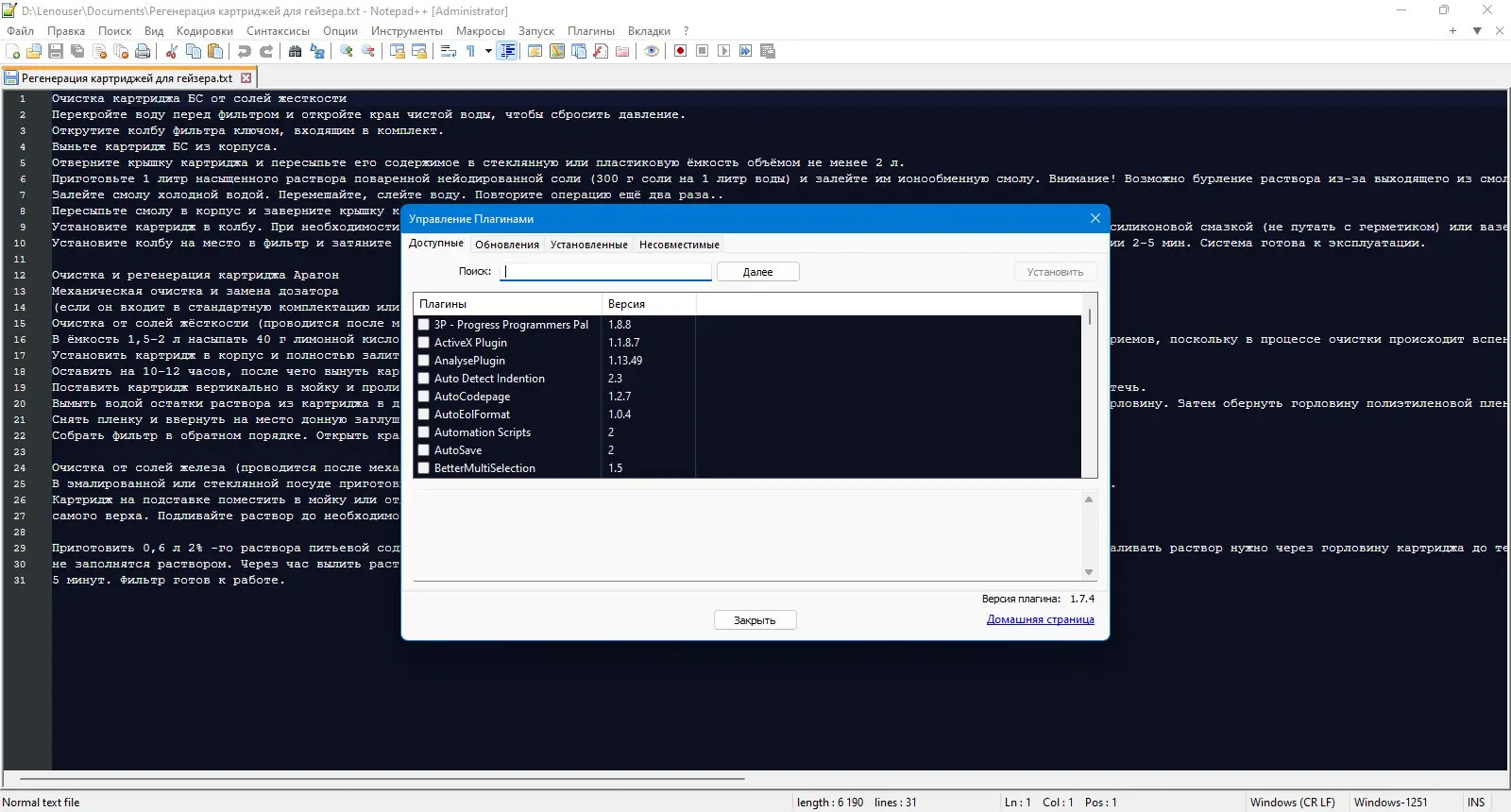Screen dimensions: 1511x812
Task: Open Find with the binoculars icon
Action: [x=296, y=51]
